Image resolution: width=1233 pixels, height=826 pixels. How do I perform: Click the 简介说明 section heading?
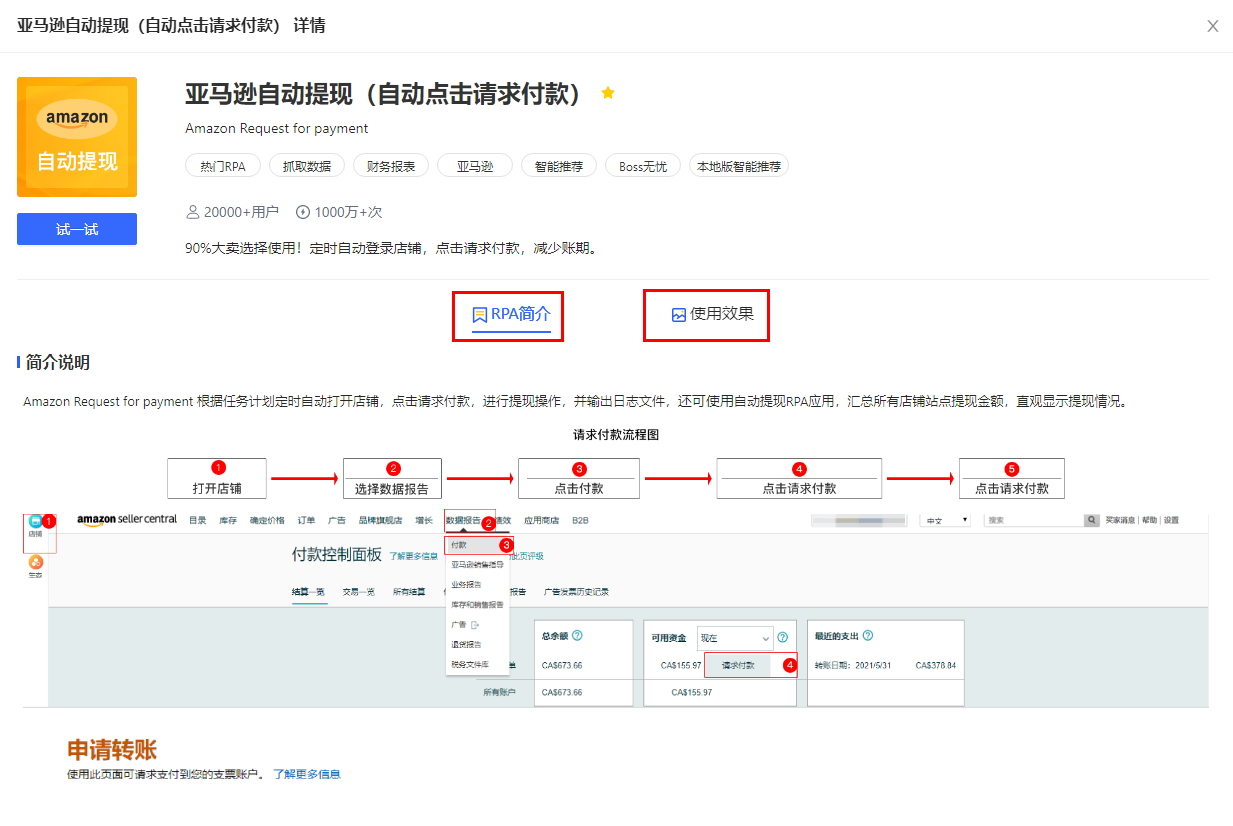58,362
